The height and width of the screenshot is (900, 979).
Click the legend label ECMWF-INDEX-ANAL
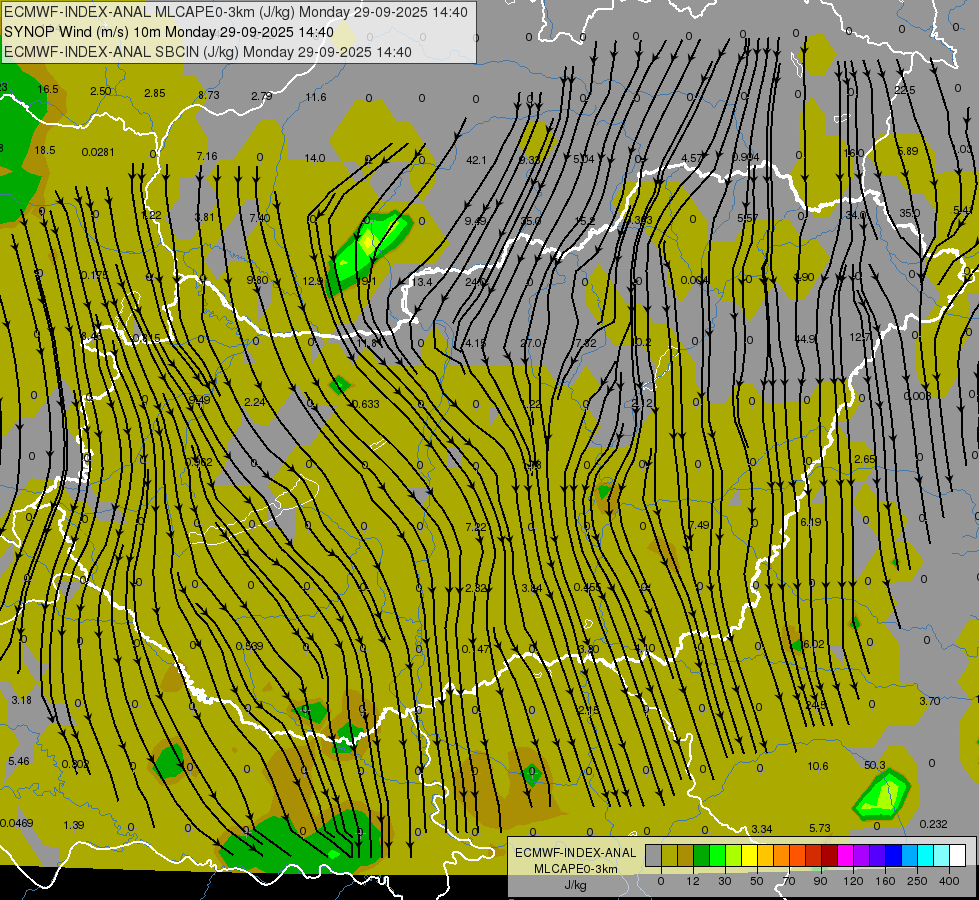click(x=575, y=852)
